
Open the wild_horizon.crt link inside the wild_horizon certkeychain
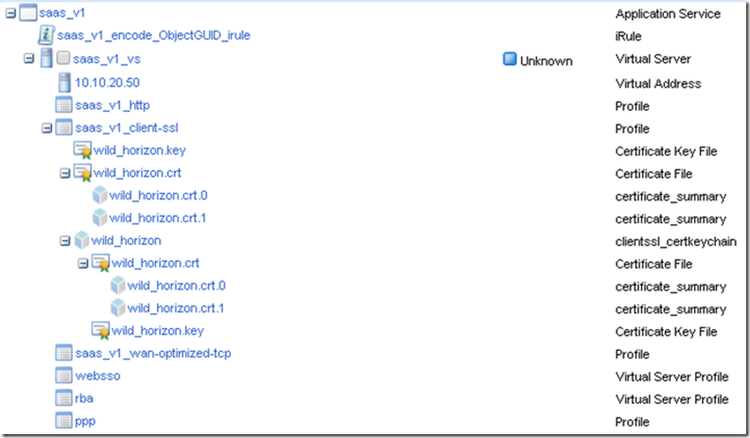pyautogui.click(x=155, y=263)
